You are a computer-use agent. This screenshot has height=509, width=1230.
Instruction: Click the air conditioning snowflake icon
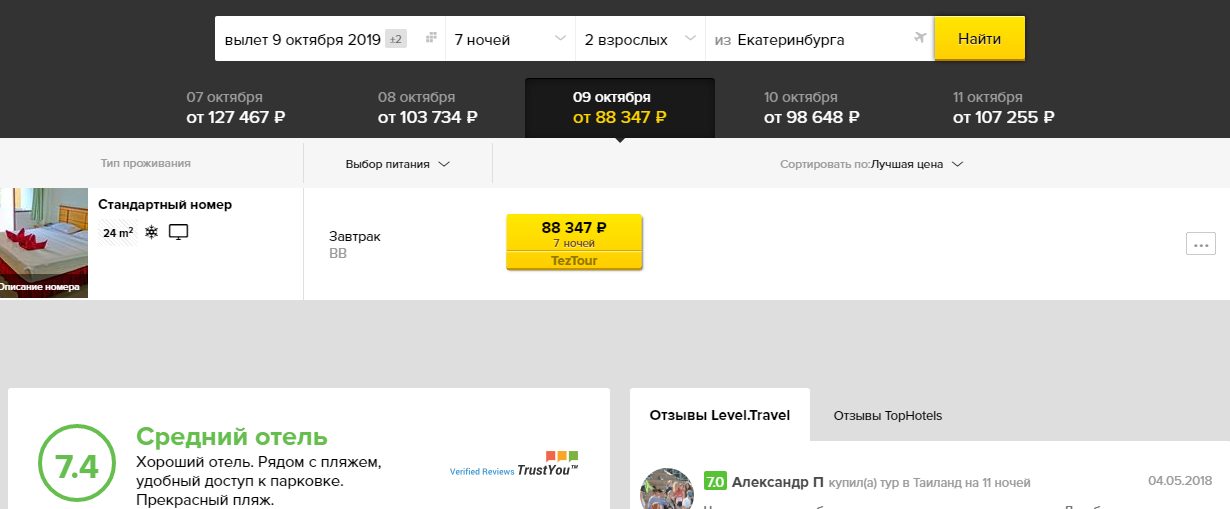coord(152,232)
